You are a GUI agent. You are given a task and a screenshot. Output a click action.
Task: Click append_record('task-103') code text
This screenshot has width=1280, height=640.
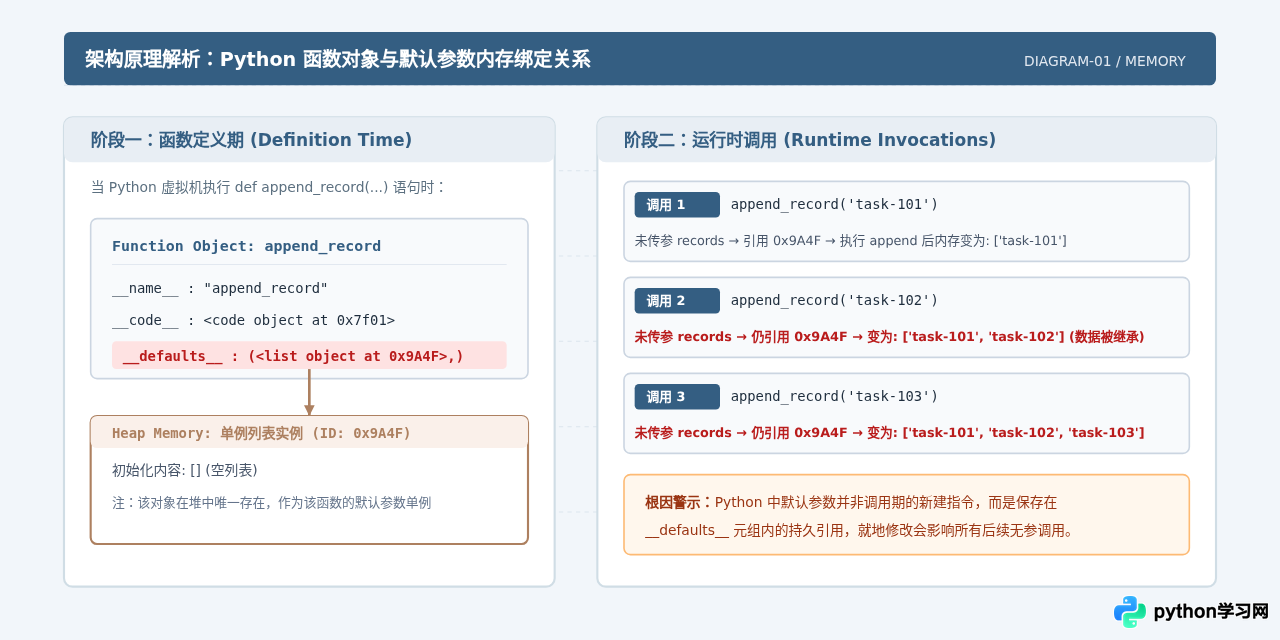834,397
